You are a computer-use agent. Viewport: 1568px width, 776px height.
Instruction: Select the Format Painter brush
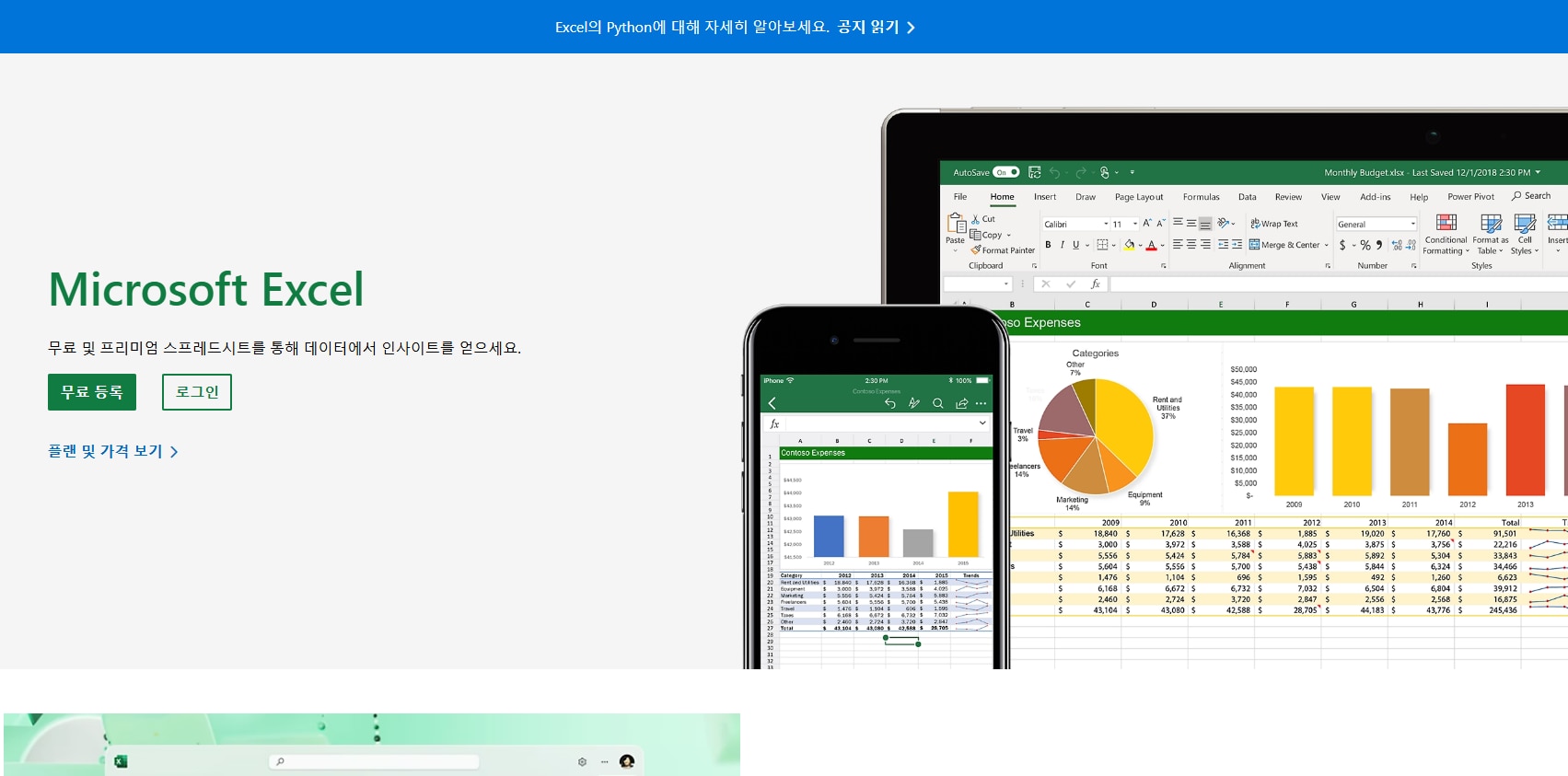click(x=976, y=249)
